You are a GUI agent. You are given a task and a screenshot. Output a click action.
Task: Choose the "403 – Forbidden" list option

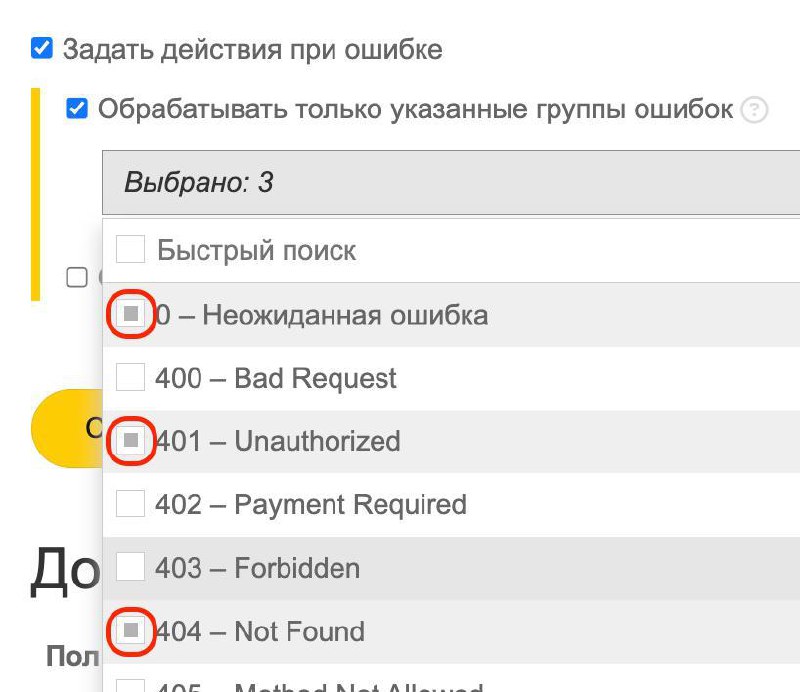point(451,568)
